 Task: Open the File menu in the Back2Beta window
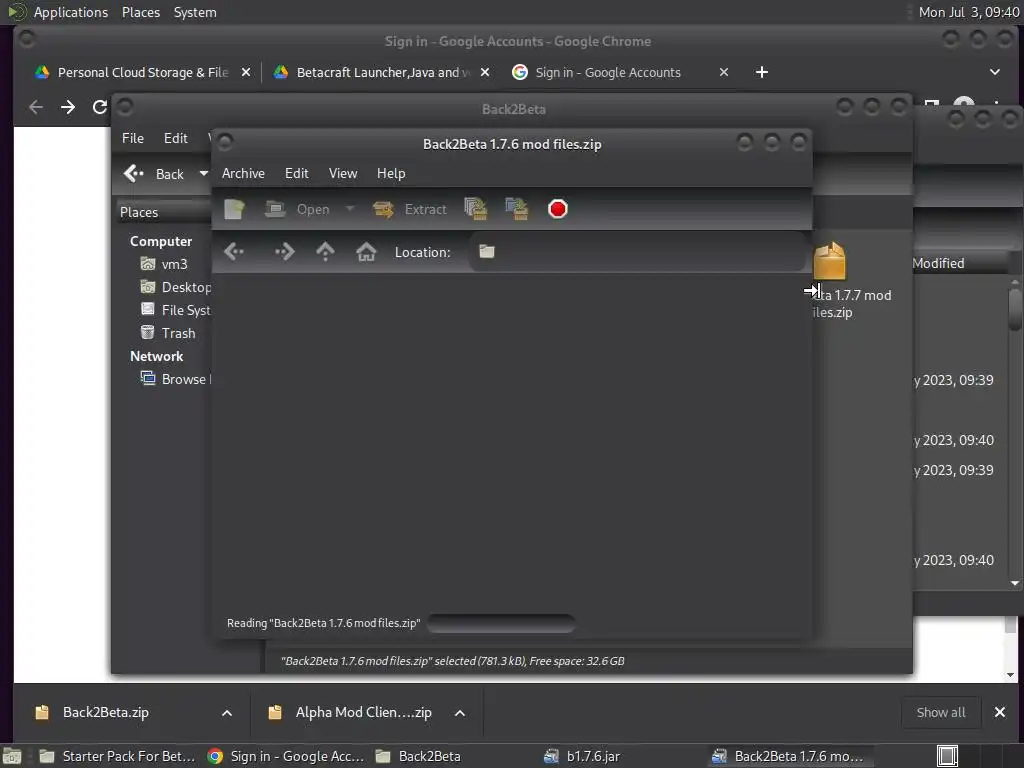click(x=133, y=138)
